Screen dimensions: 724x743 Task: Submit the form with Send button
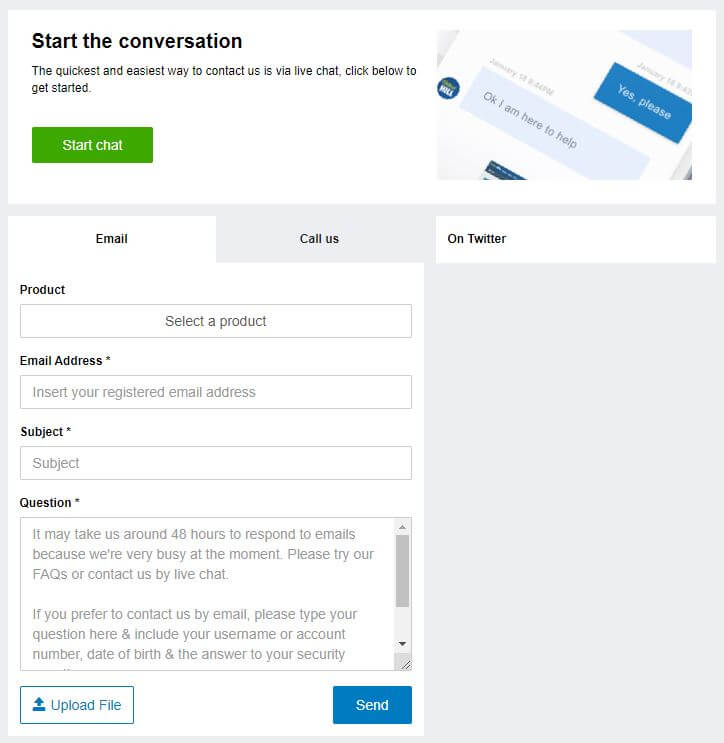(x=372, y=705)
